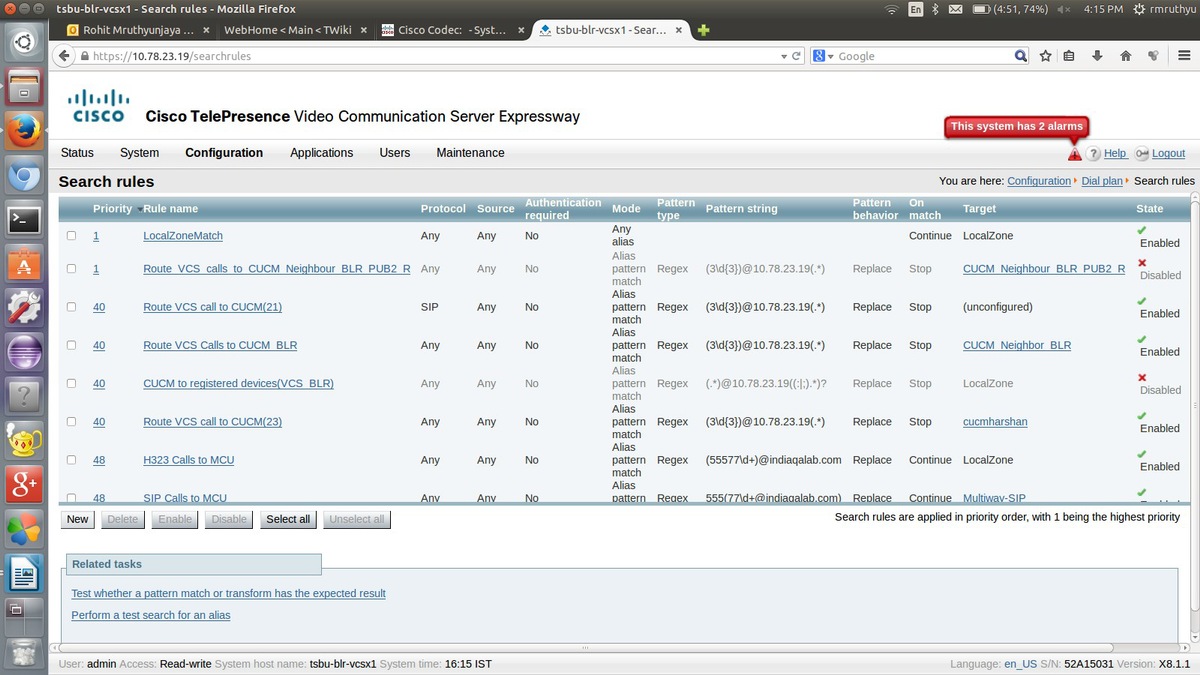Sort by Priority column header
1200x675 pixels.
(x=112, y=209)
